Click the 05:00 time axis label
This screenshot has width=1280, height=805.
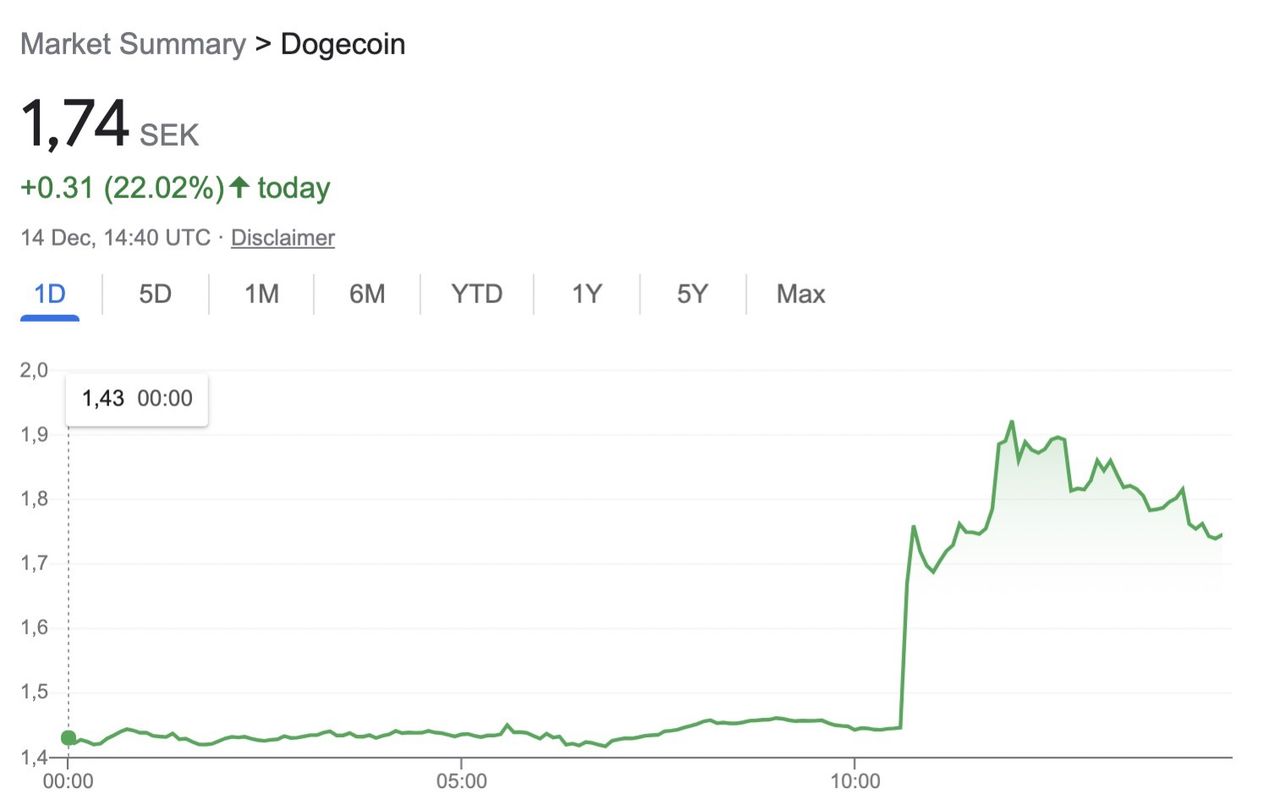coord(461,780)
